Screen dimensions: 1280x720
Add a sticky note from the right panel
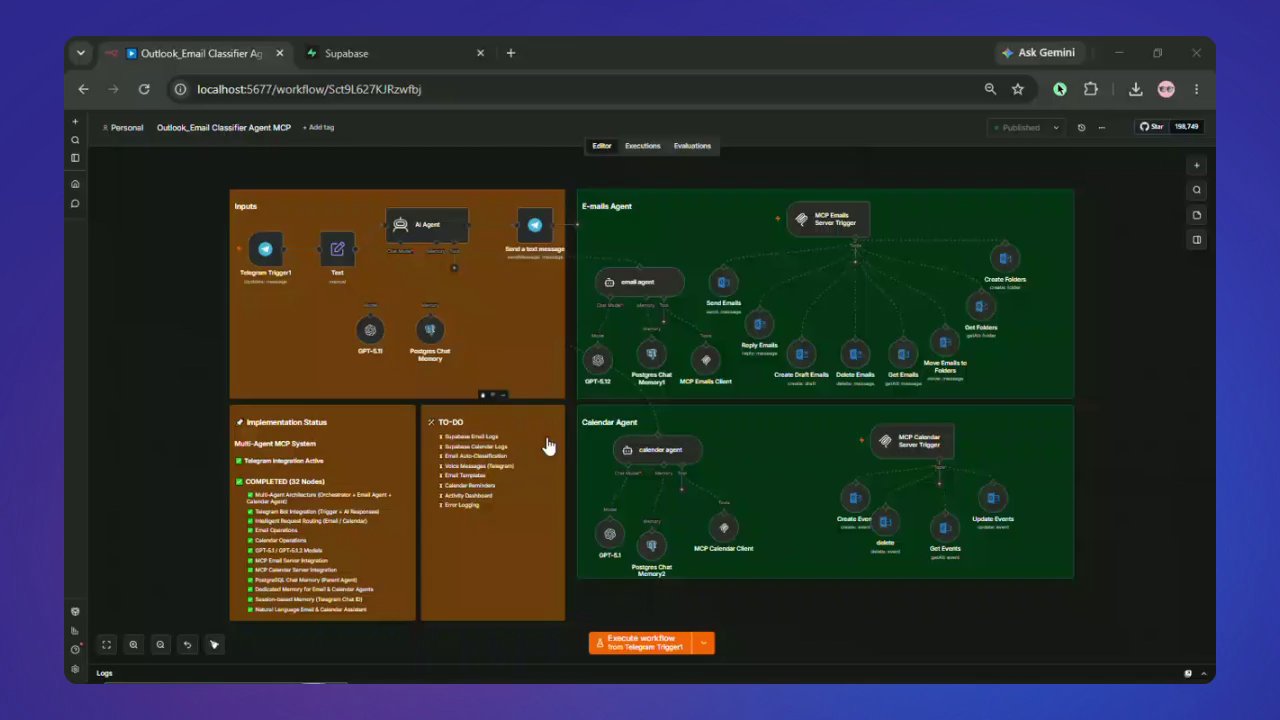(x=1197, y=215)
